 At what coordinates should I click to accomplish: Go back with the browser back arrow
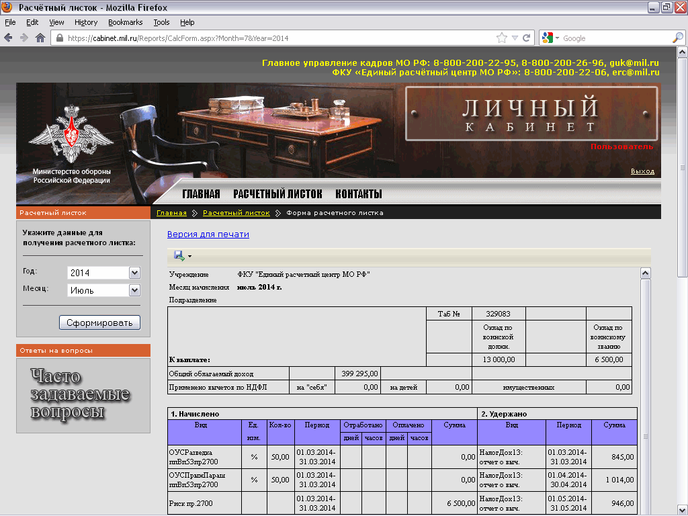(x=8, y=38)
